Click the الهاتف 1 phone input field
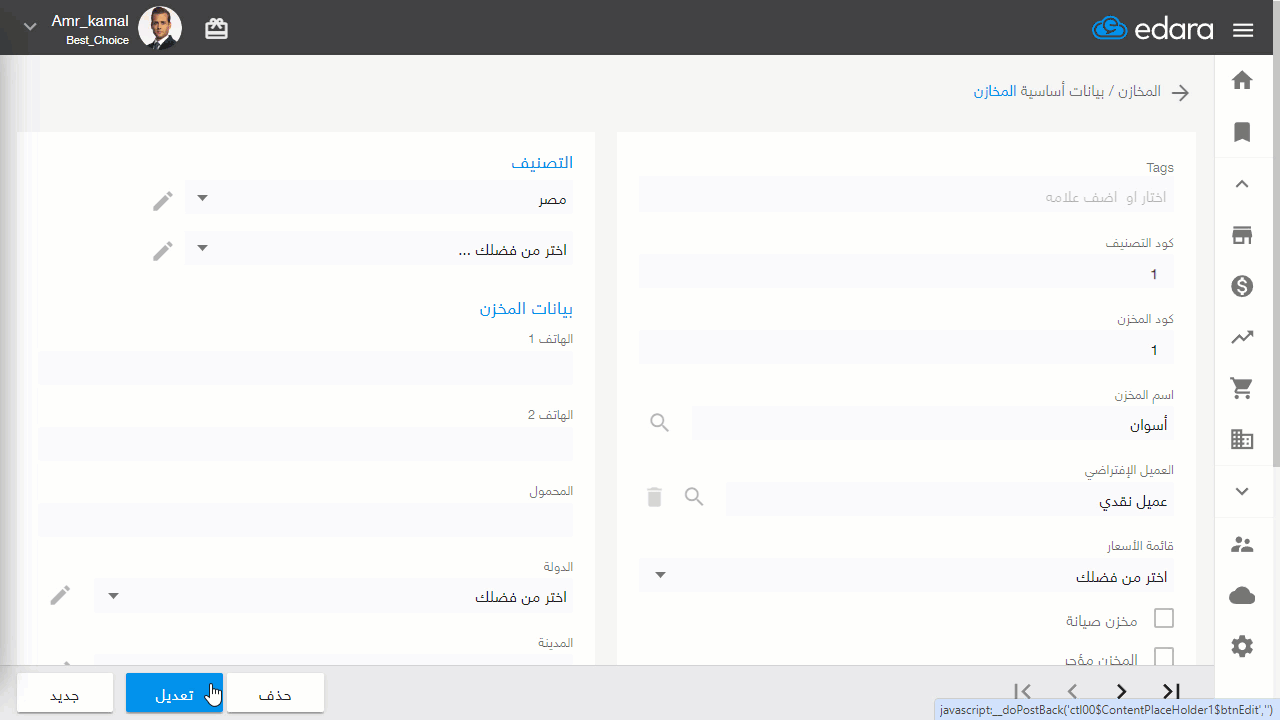The image size is (1280, 720). click(x=305, y=368)
